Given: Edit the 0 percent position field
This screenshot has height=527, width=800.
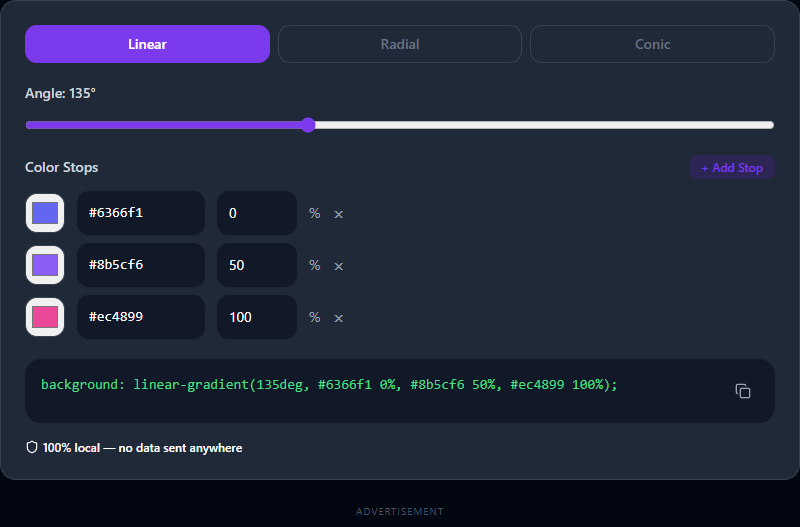Looking at the screenshot, I should tap(257, 213).
